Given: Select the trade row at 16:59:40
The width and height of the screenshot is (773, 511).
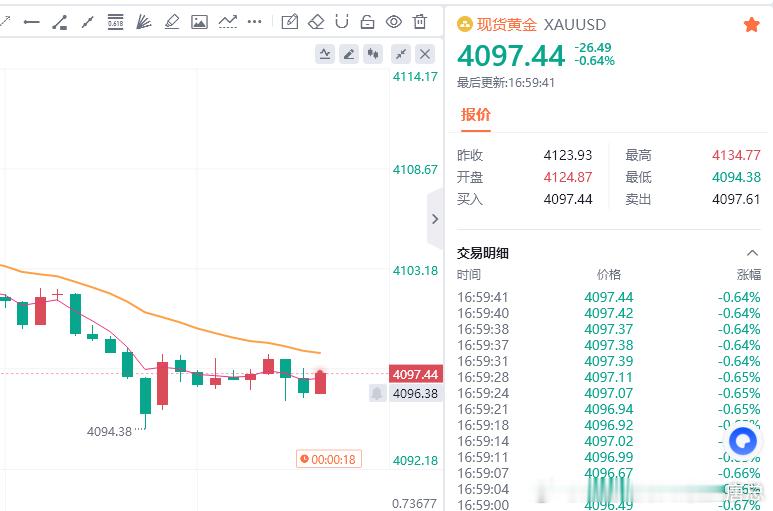Looking at the screenshot, I should pyautogui.click(x=608, y=313).
